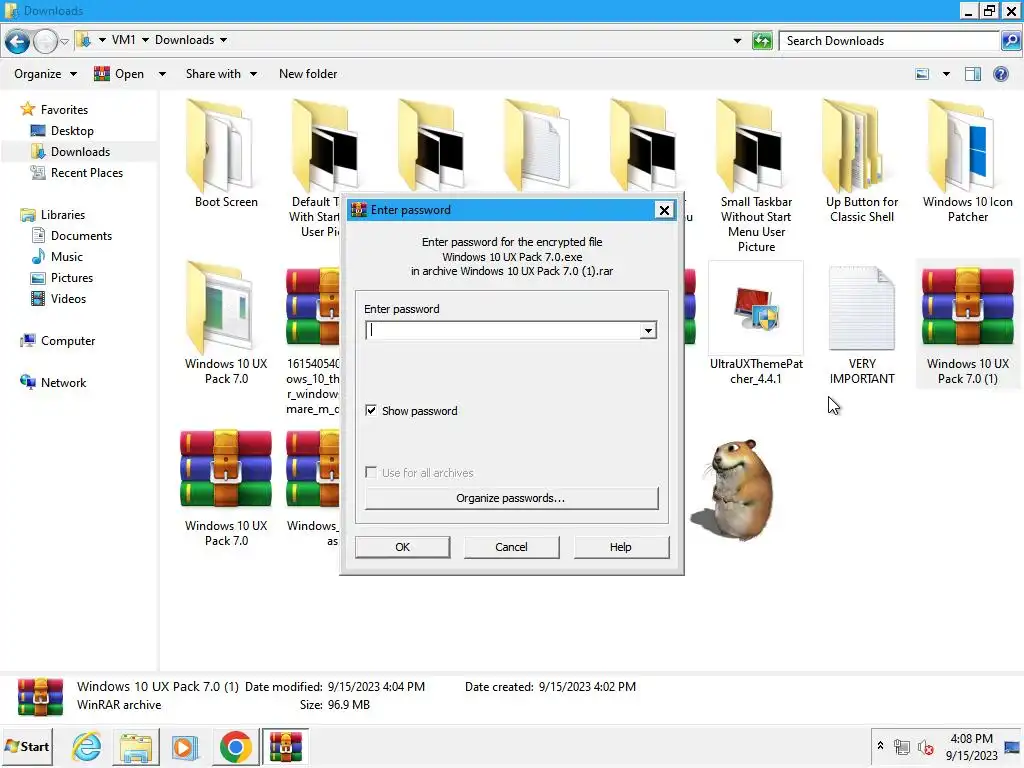
Task: Expand the Enter password dropdown list
Action: click(648, 330)
